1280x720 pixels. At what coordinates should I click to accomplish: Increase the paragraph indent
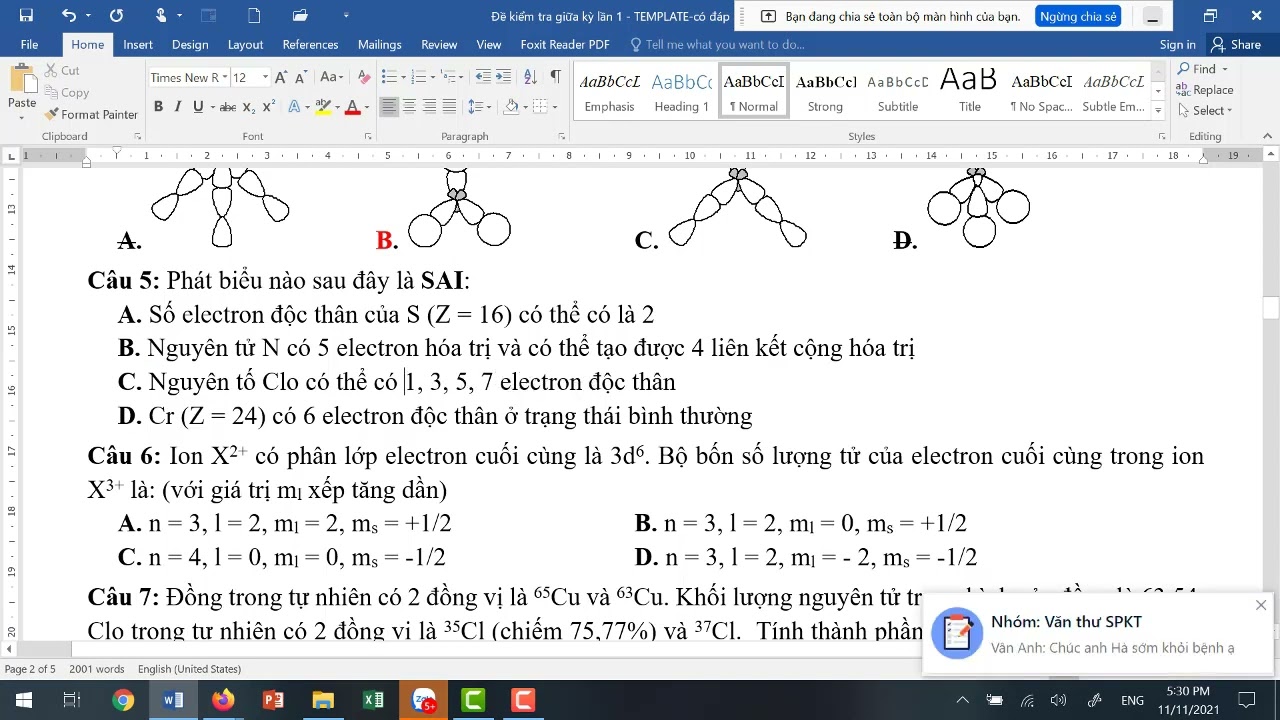[x=503, y=77]
